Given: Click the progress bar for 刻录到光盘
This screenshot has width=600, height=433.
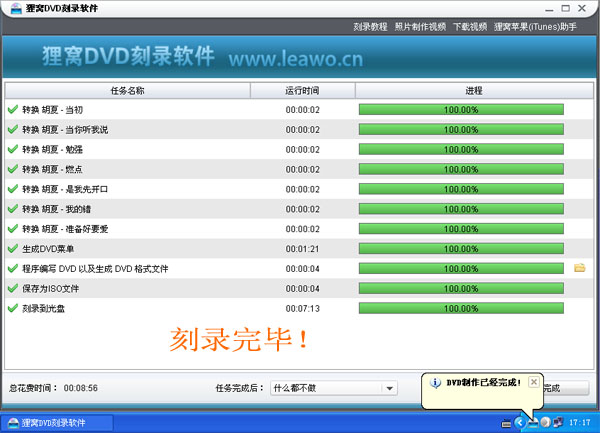Looking at the screenshot, I should [x=461, y=308].
